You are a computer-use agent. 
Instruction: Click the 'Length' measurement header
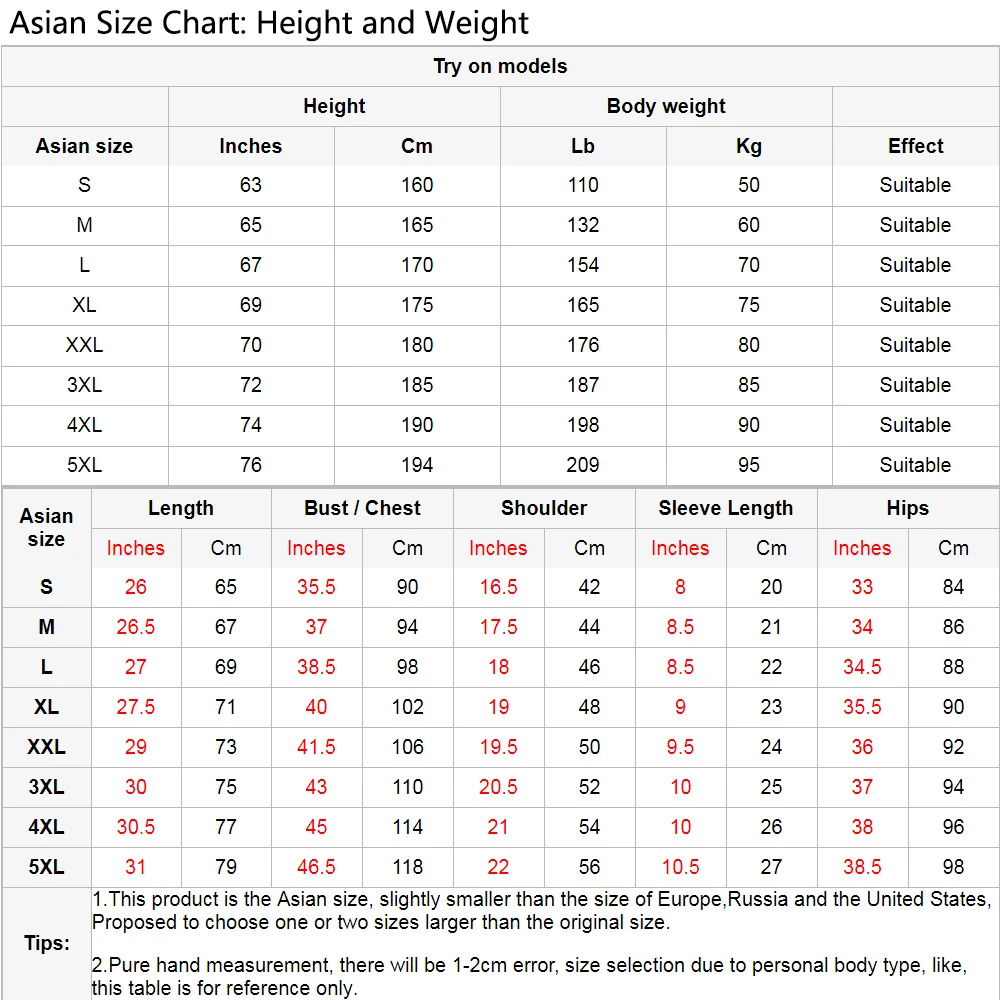tap(181, 508)
